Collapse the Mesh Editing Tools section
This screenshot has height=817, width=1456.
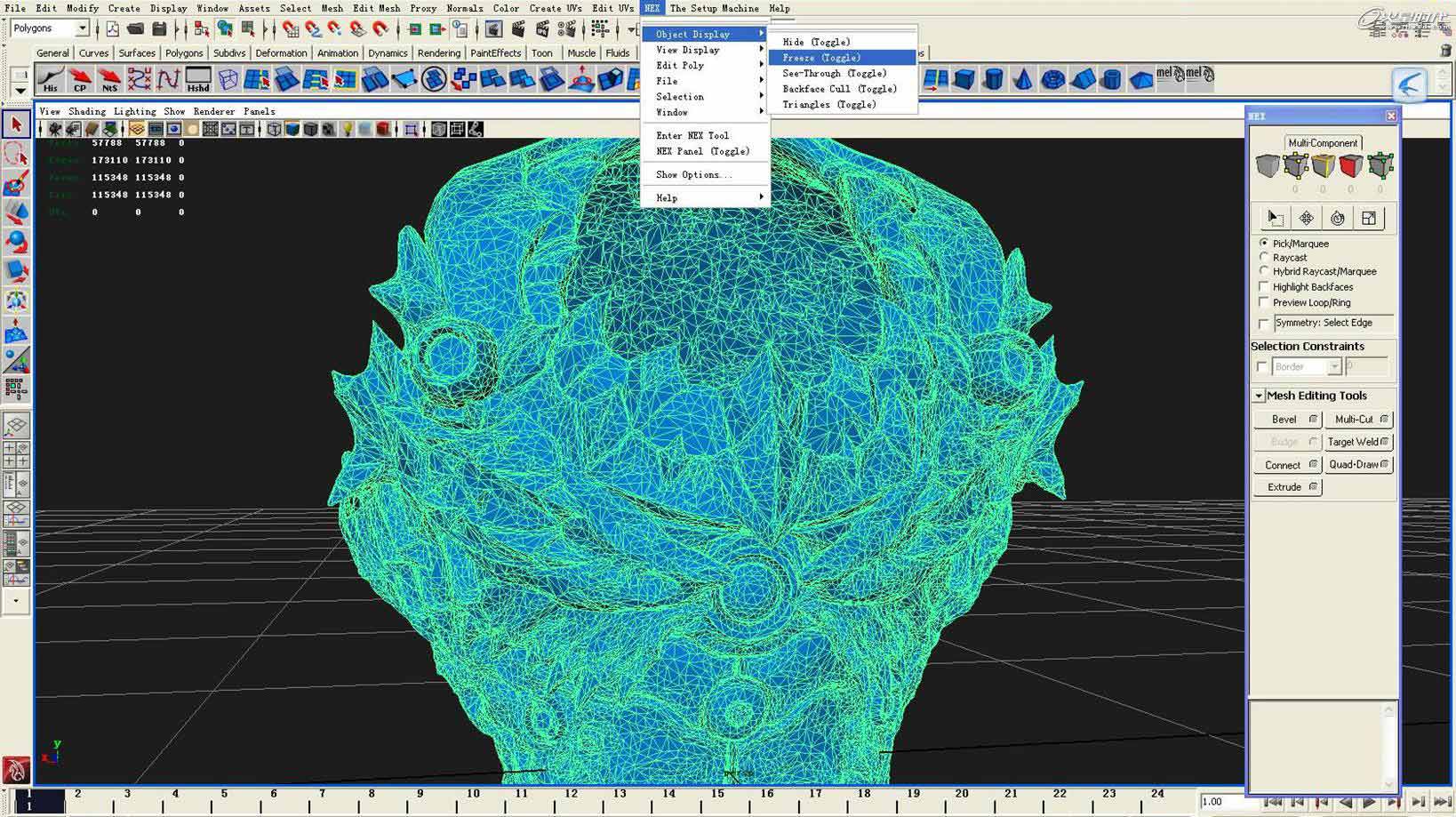[x=1260, y=395]
